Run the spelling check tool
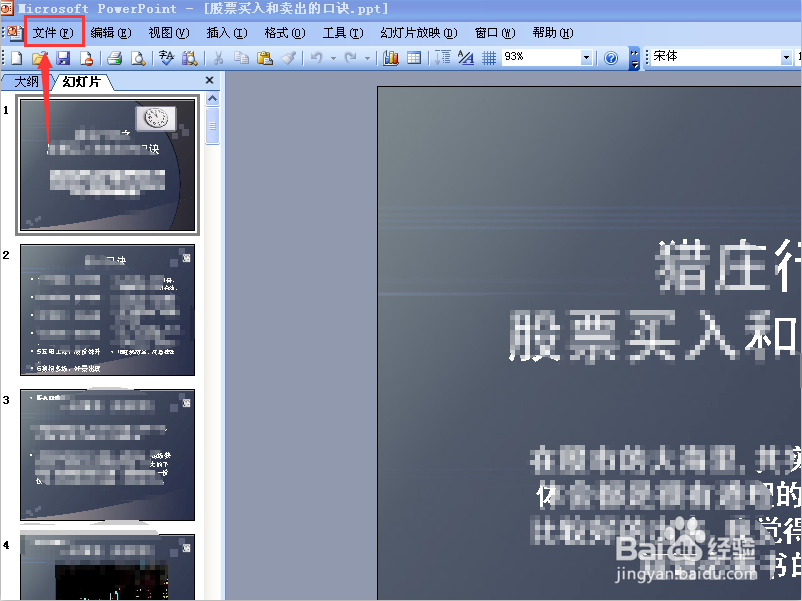The height and width of the screenshot is (601, 802). pos(165,58)
